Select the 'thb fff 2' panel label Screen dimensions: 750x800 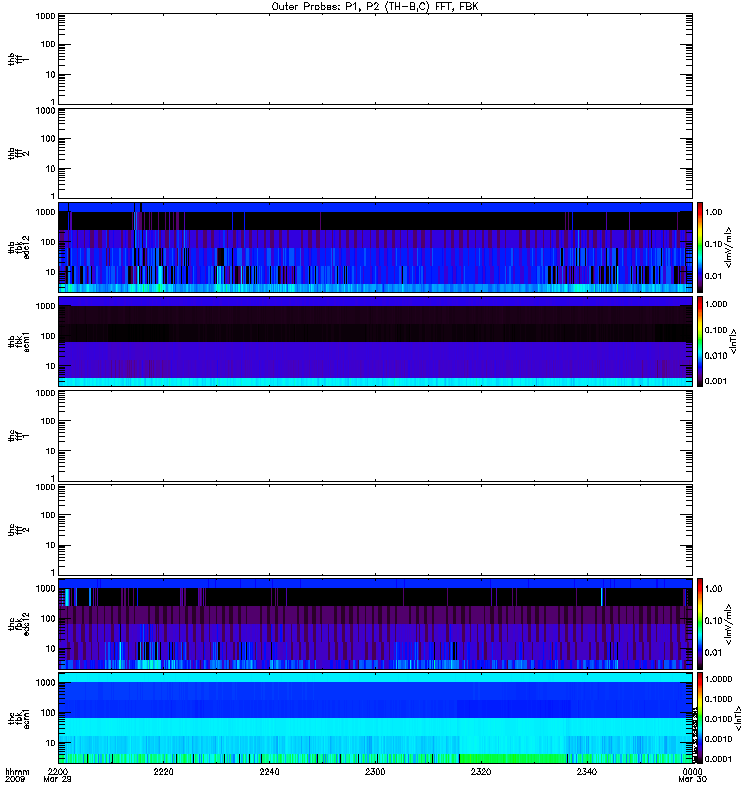pos(18,153)
